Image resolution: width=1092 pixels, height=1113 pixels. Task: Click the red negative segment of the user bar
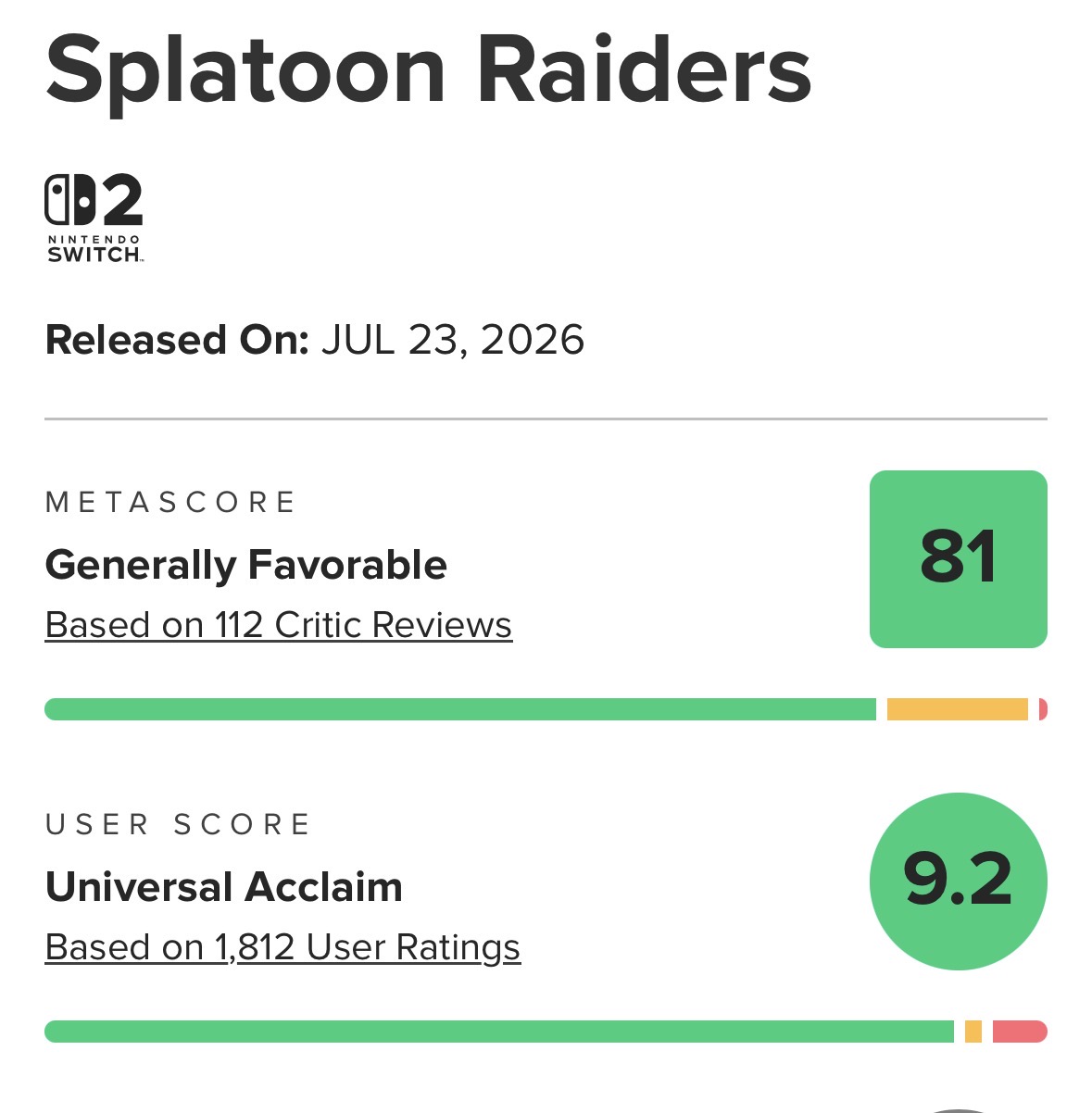pos(1020,1032)
